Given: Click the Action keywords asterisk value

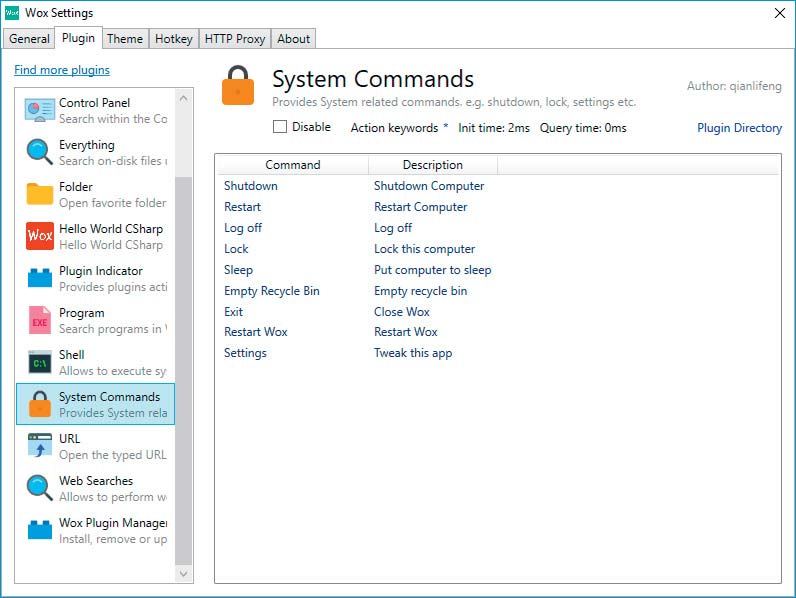Looking at the screenshot, I should pyautogui.click(x=446, y=126).
